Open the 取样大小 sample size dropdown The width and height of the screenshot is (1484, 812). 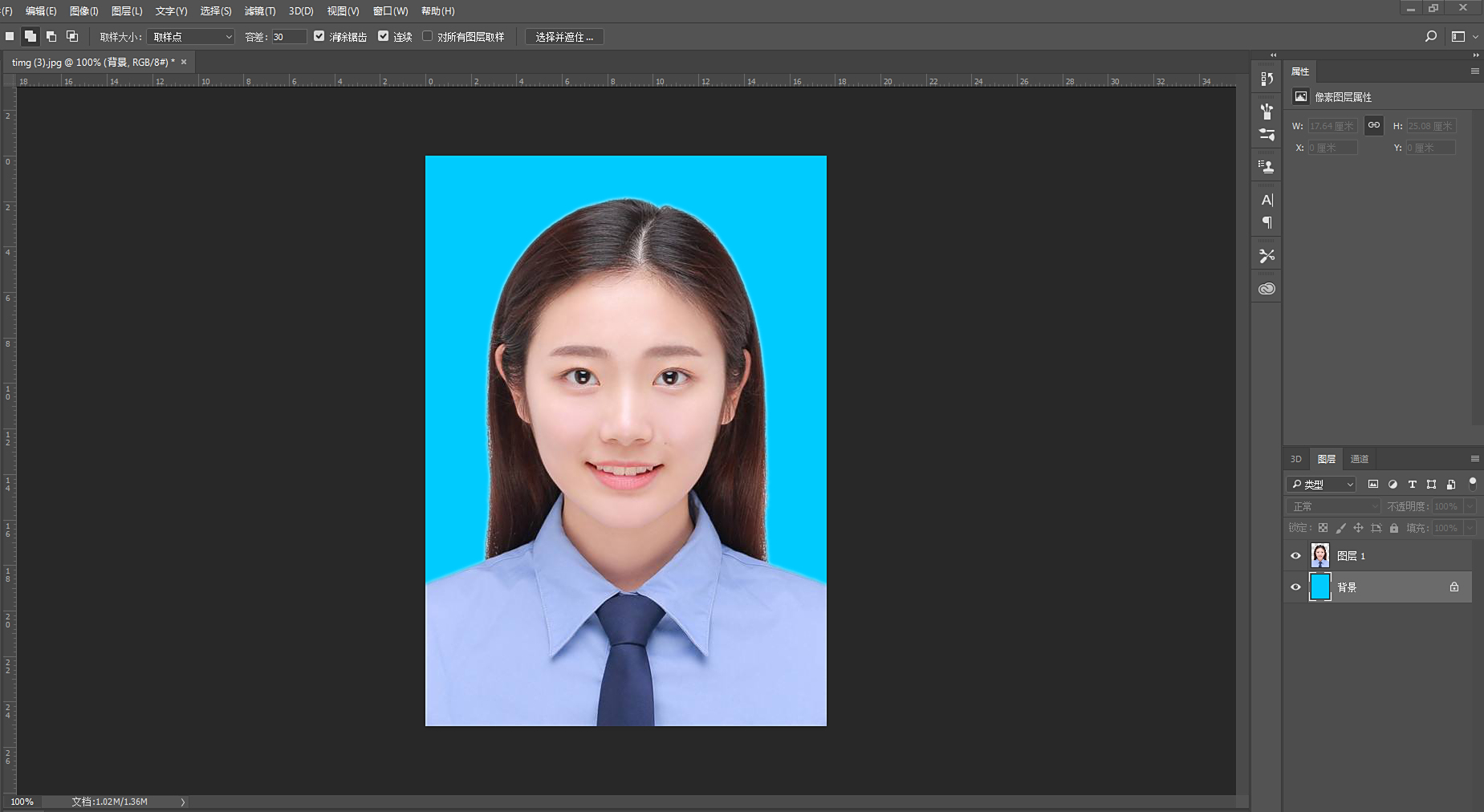[191, 37]
